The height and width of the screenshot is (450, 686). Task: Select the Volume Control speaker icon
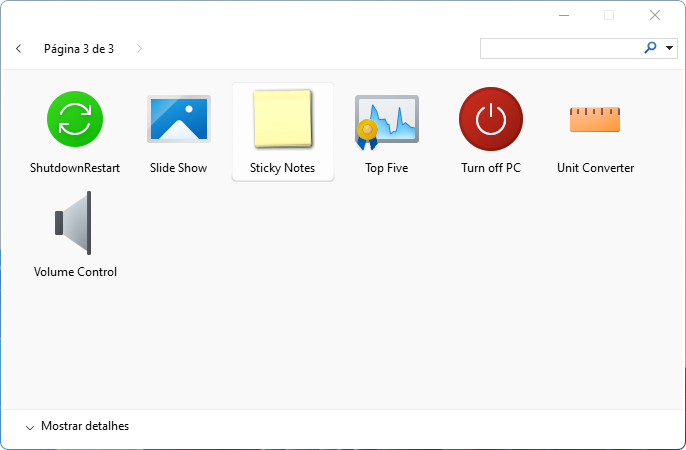coord(74,223)
